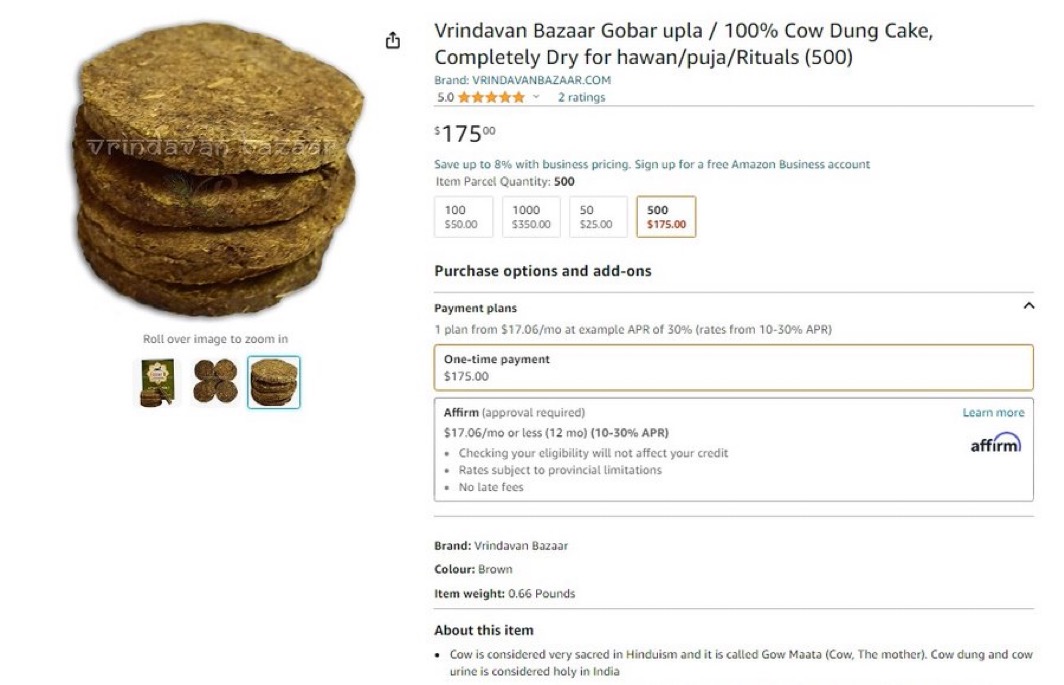Click Learn more in the Affirm box

click(993, 412)
